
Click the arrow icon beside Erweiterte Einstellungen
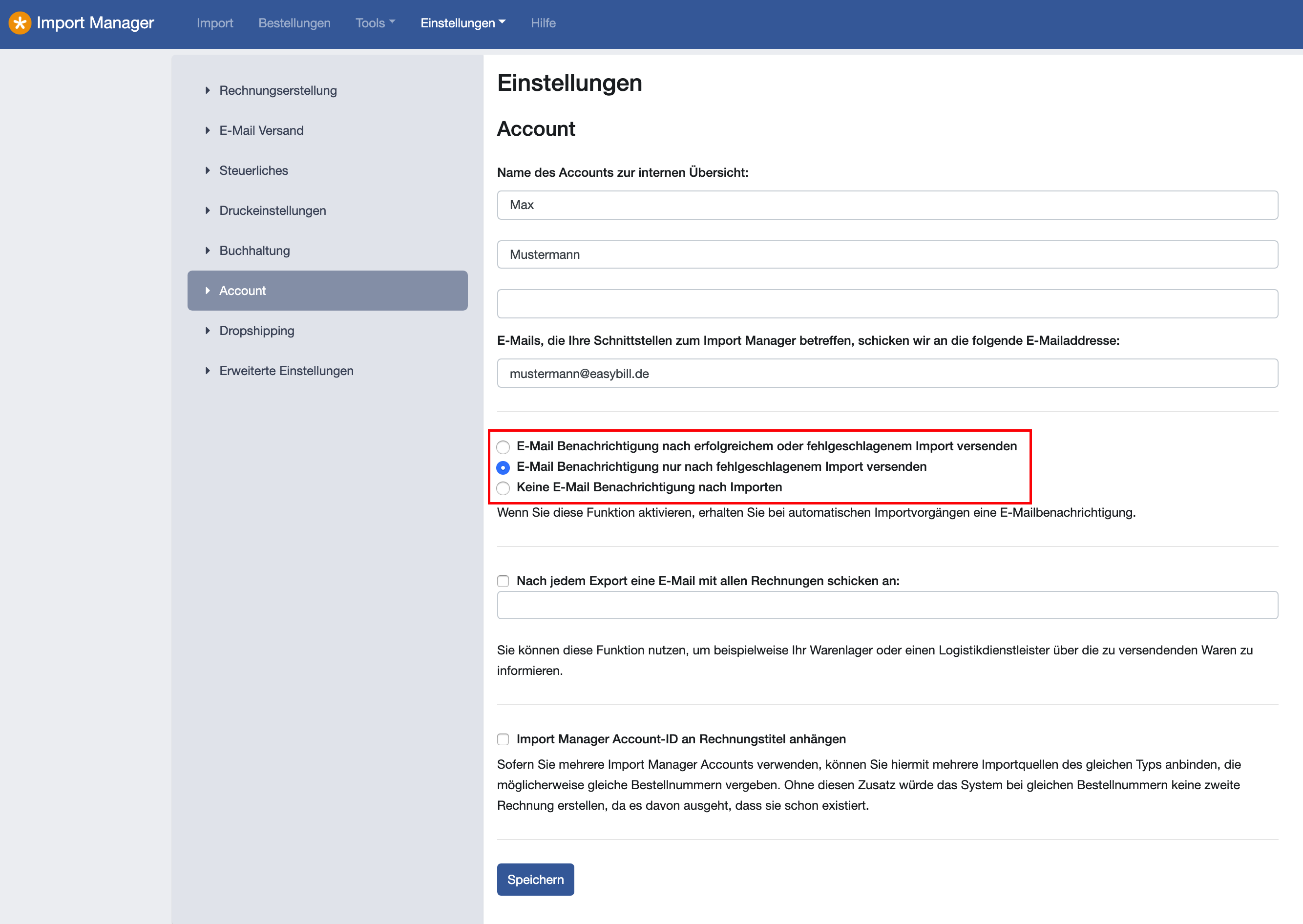(208, 370)
